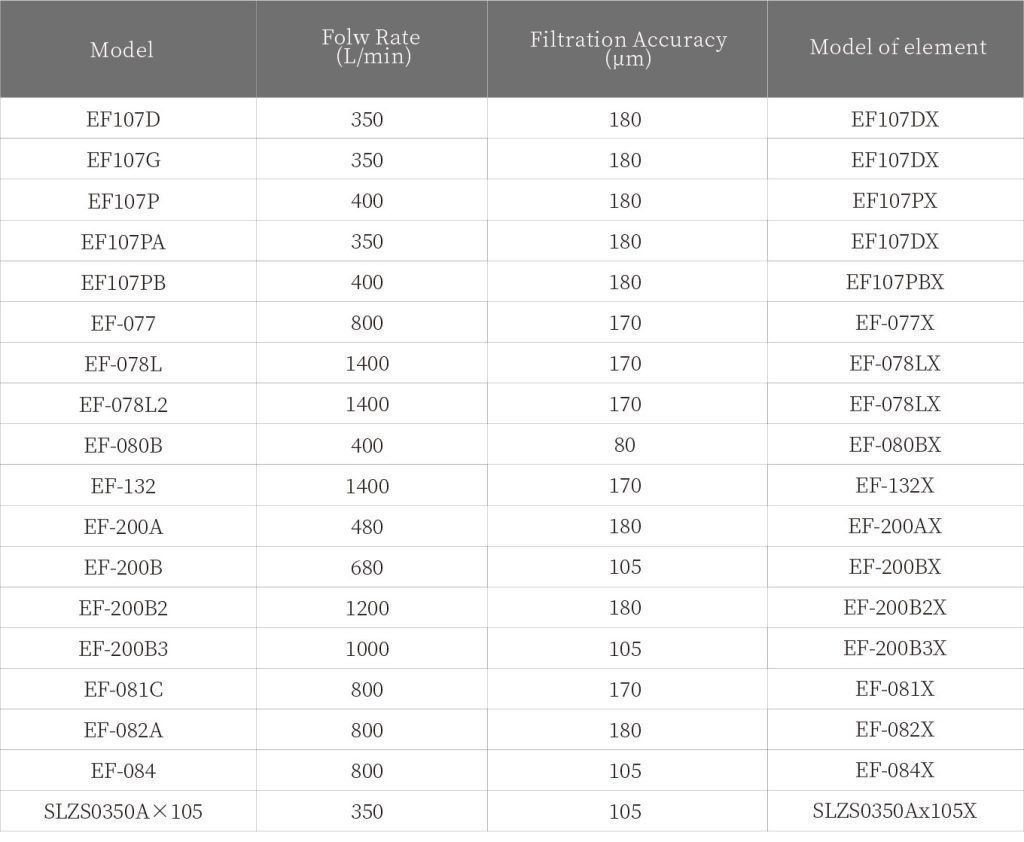Select the EF-084 model cell
This screenshot has height=842, width=1024.
(123, 771)
